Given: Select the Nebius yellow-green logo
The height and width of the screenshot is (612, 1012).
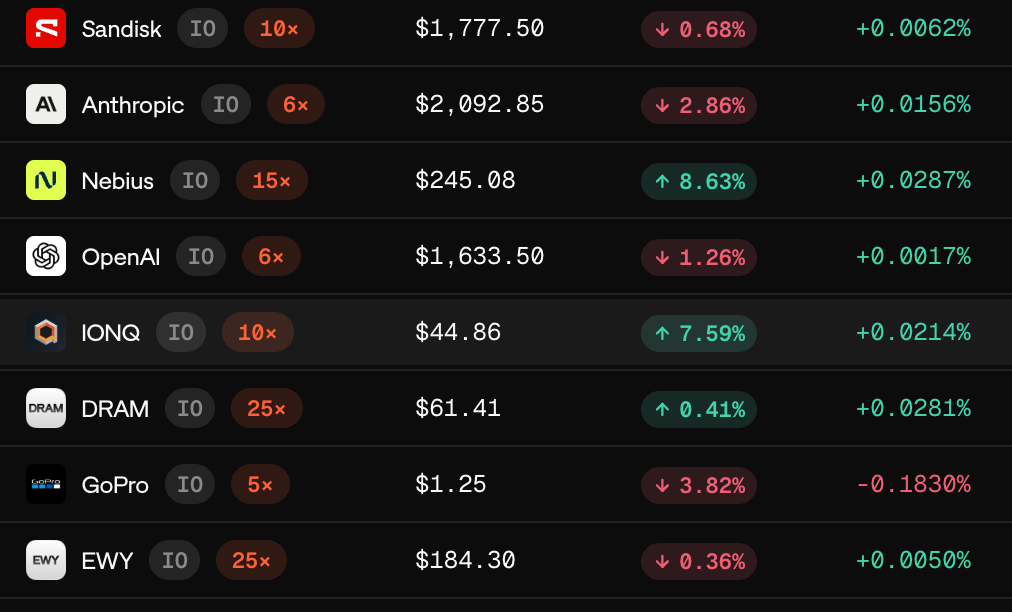Looking at the screenshot, I should click(46, 180).
